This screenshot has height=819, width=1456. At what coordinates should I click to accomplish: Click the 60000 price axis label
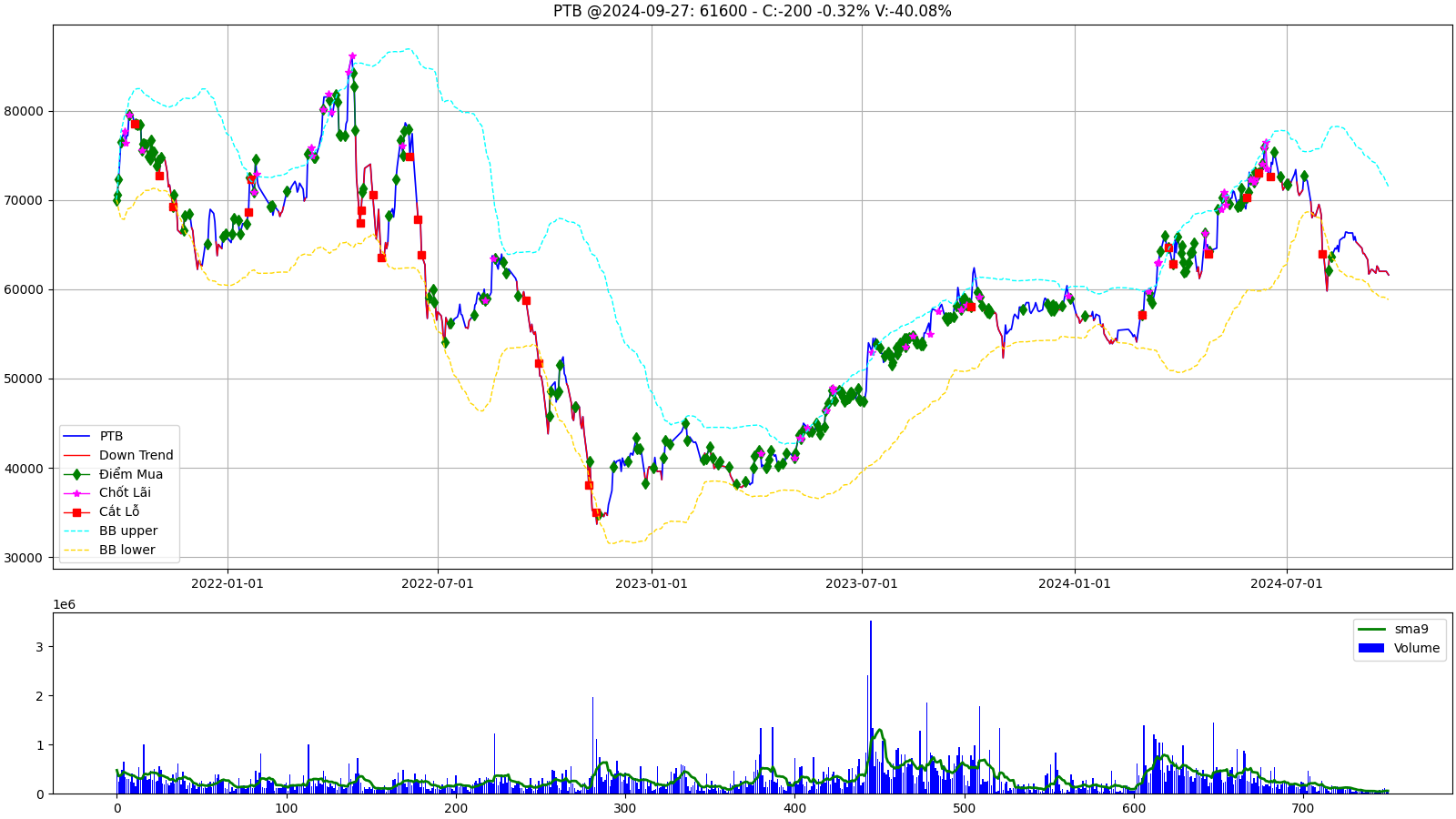pos(24,289)
